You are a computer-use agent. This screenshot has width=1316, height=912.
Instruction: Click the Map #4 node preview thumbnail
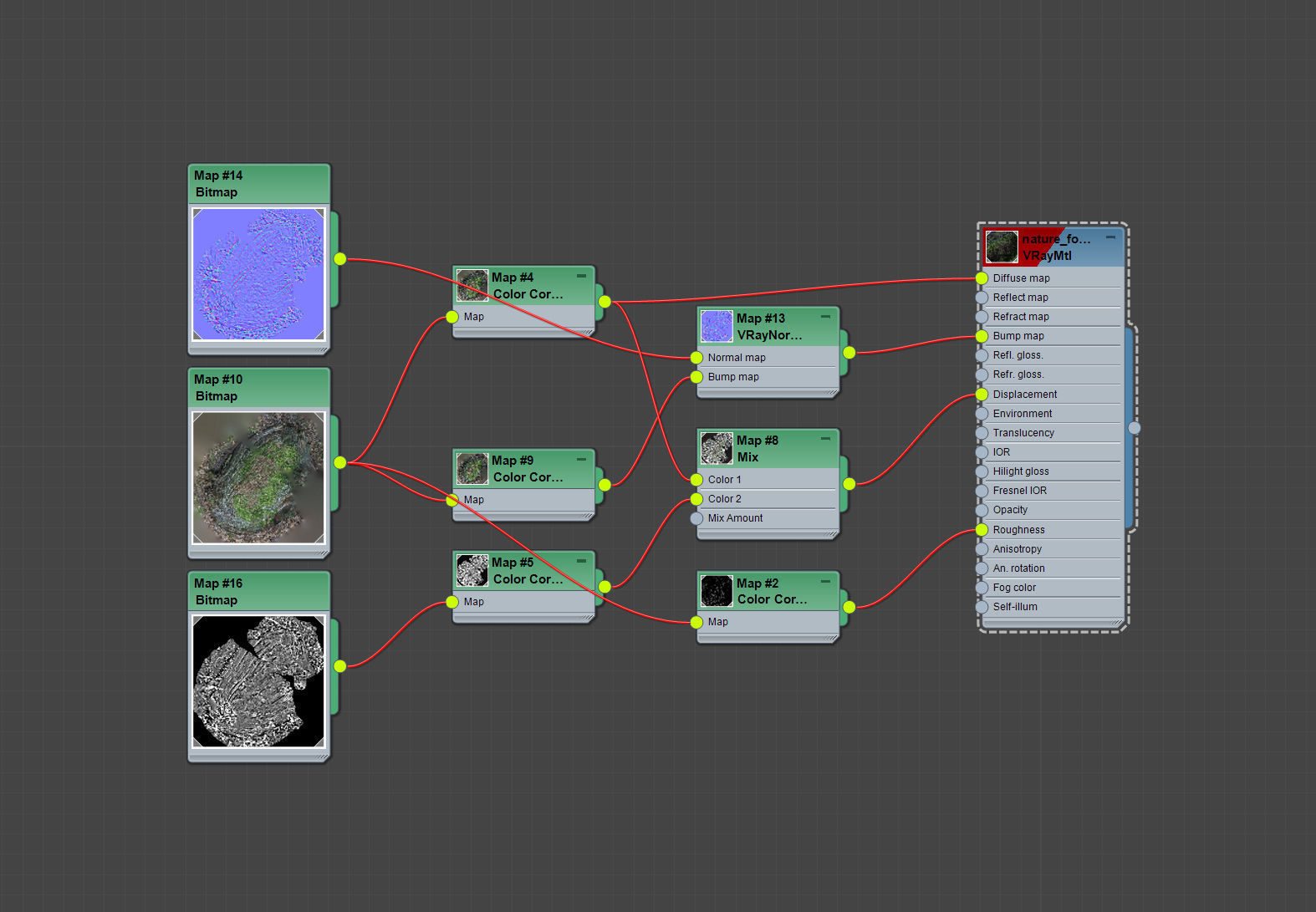pyautogui.click(x=472, y=285)
